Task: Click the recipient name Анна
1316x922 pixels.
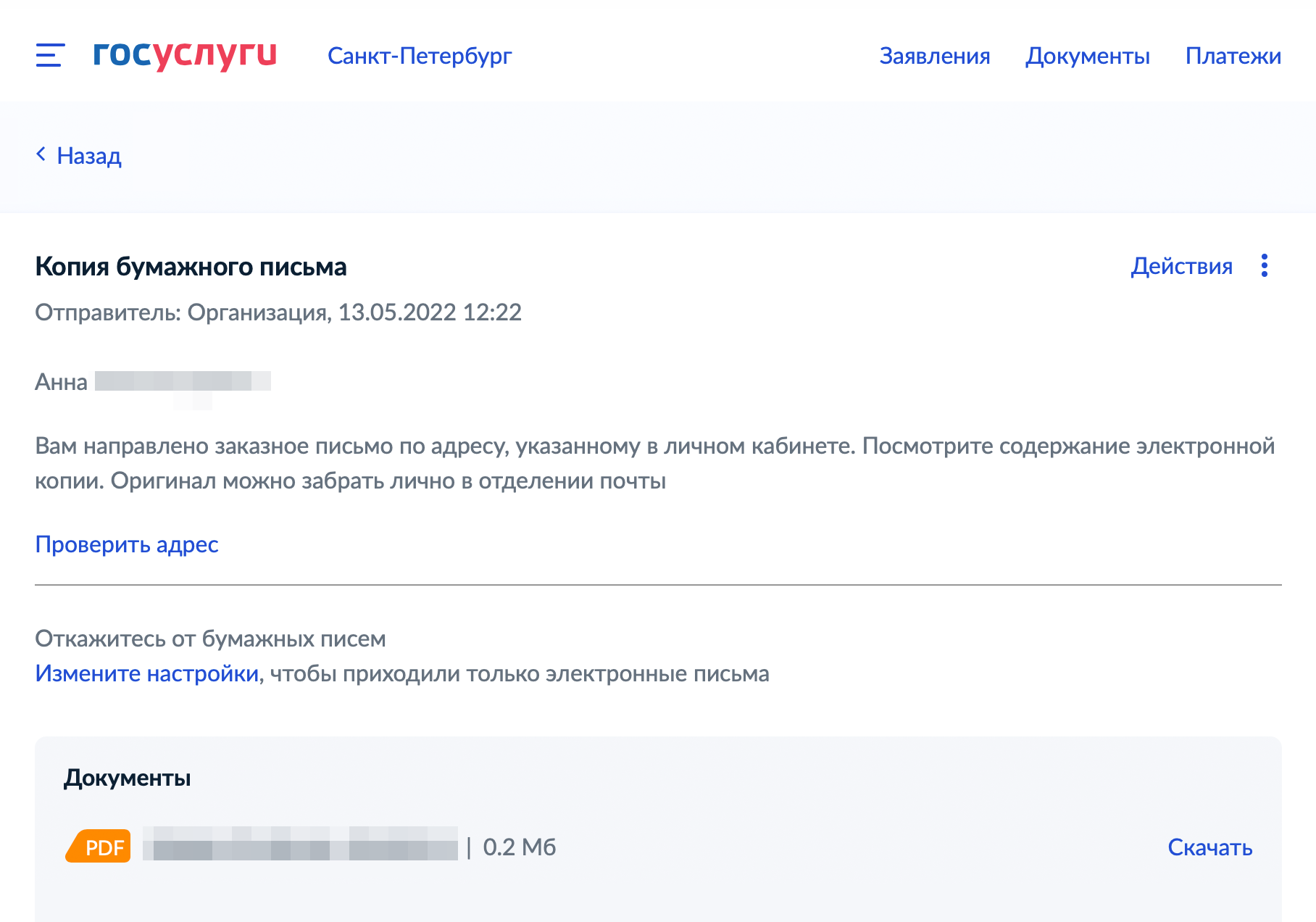Action: pos(62,382)
